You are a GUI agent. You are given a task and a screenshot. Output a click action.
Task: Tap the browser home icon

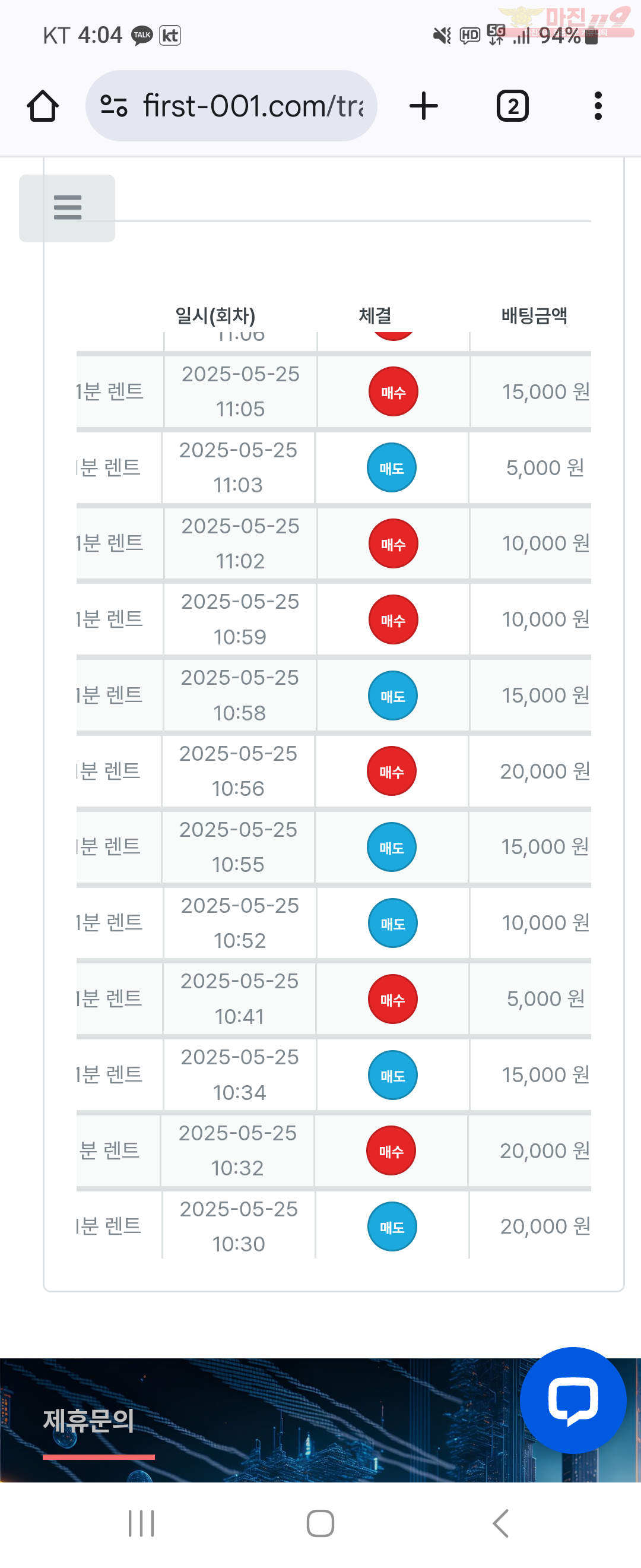pos(43,106)
